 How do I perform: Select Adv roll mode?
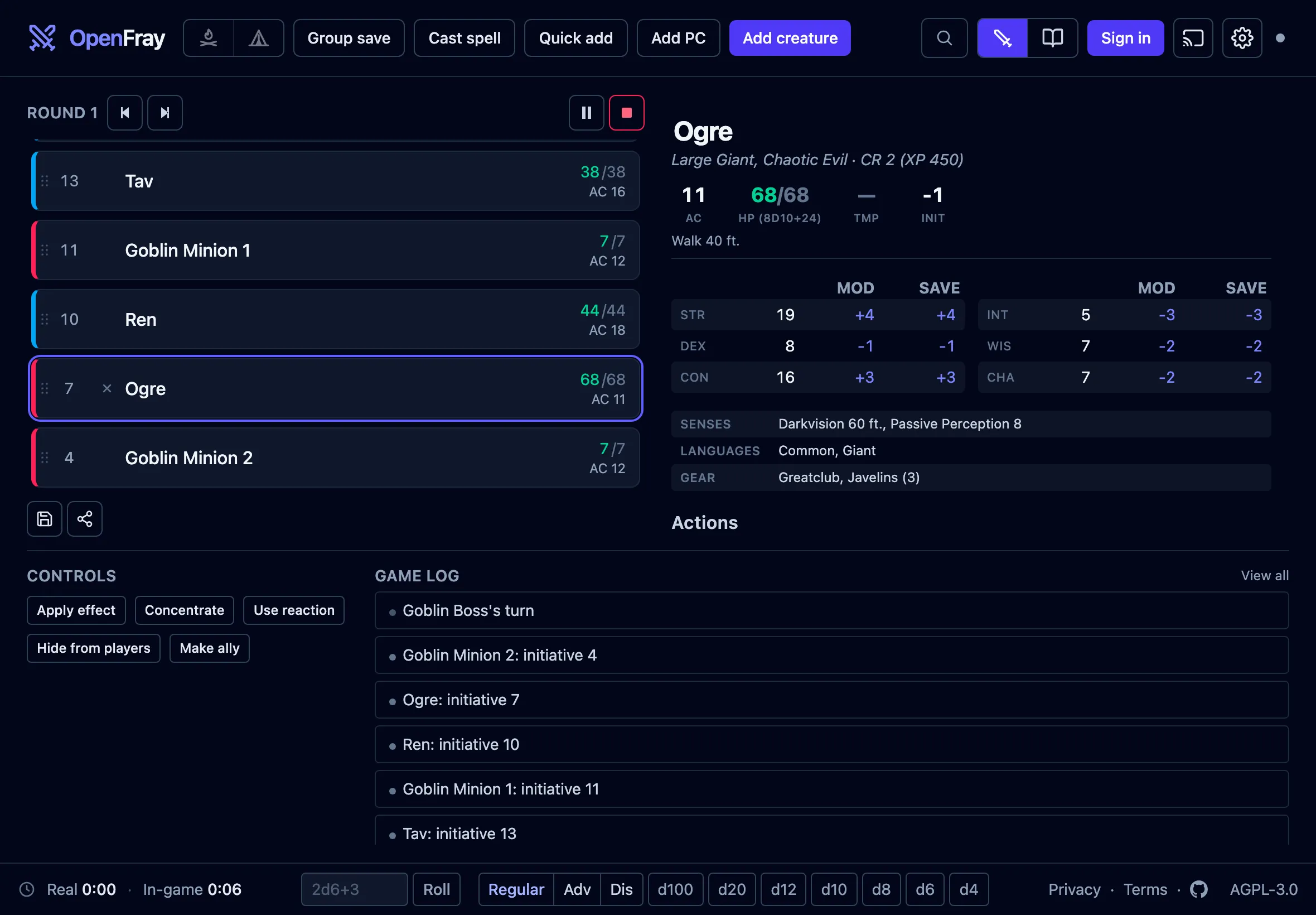(x=577, y=889)
